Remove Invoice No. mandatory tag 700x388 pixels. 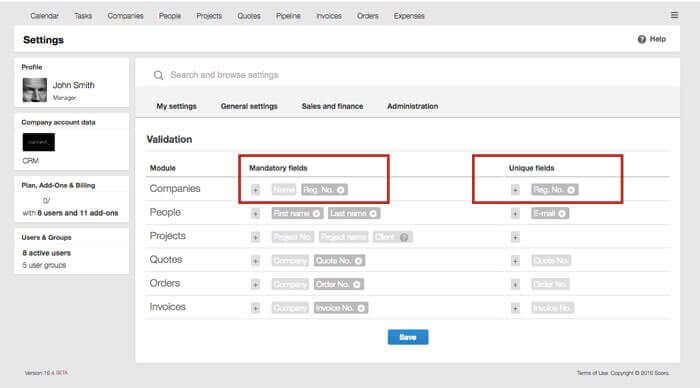361,308
